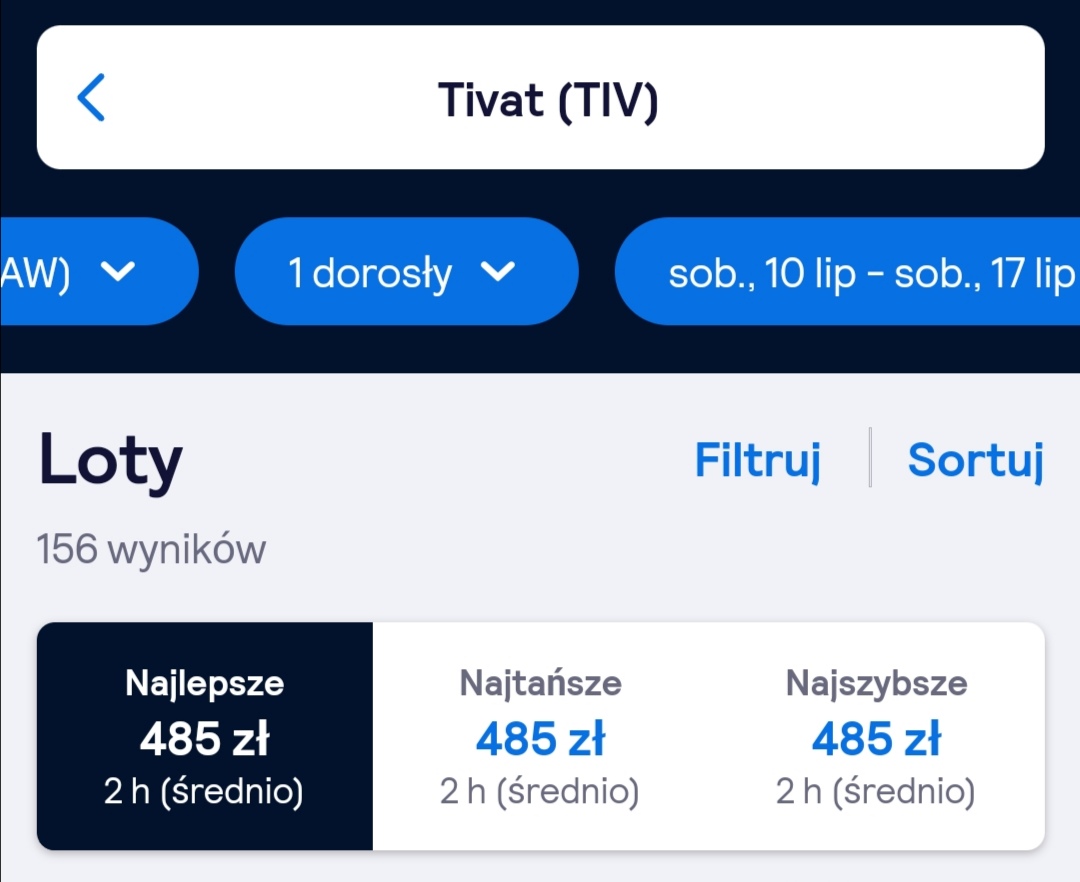Open the "1 dorosły" passengers selector
This screenshot has height=882, width=1080.
(x=406, y=271)
